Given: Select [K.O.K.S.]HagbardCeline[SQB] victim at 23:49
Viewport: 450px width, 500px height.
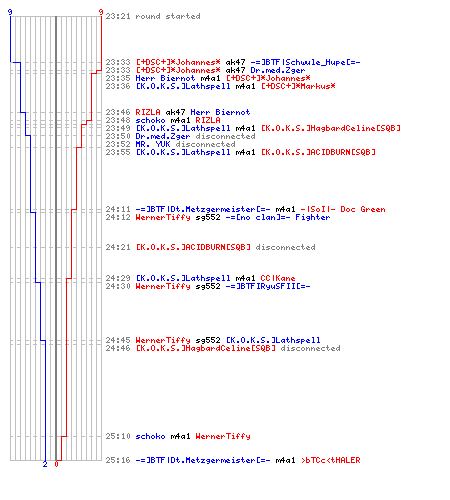Looking at the screenshot, I should click(x=331, y=128).
